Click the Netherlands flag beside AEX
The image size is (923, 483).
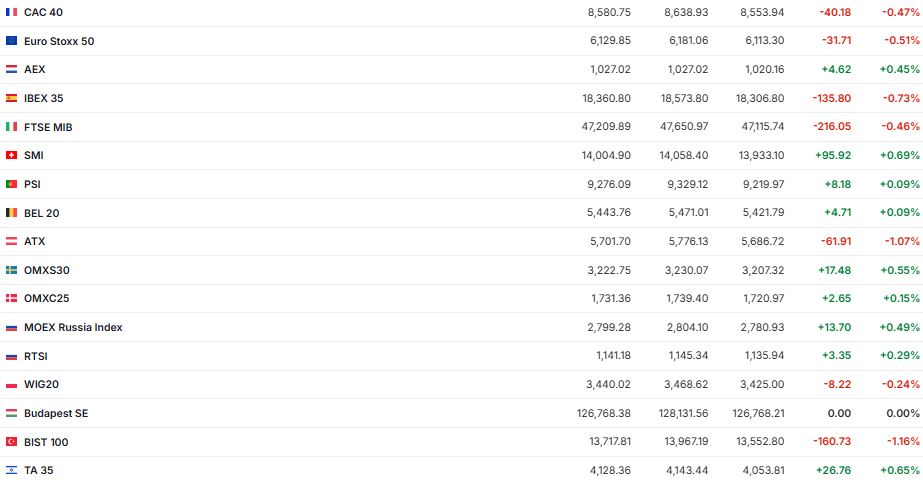click(x=11, y=70)
